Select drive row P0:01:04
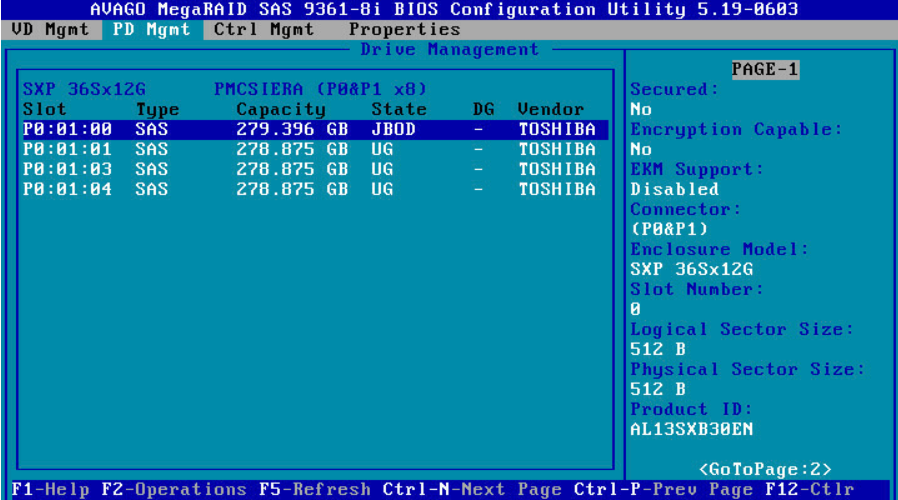 (x=315, y=190)
